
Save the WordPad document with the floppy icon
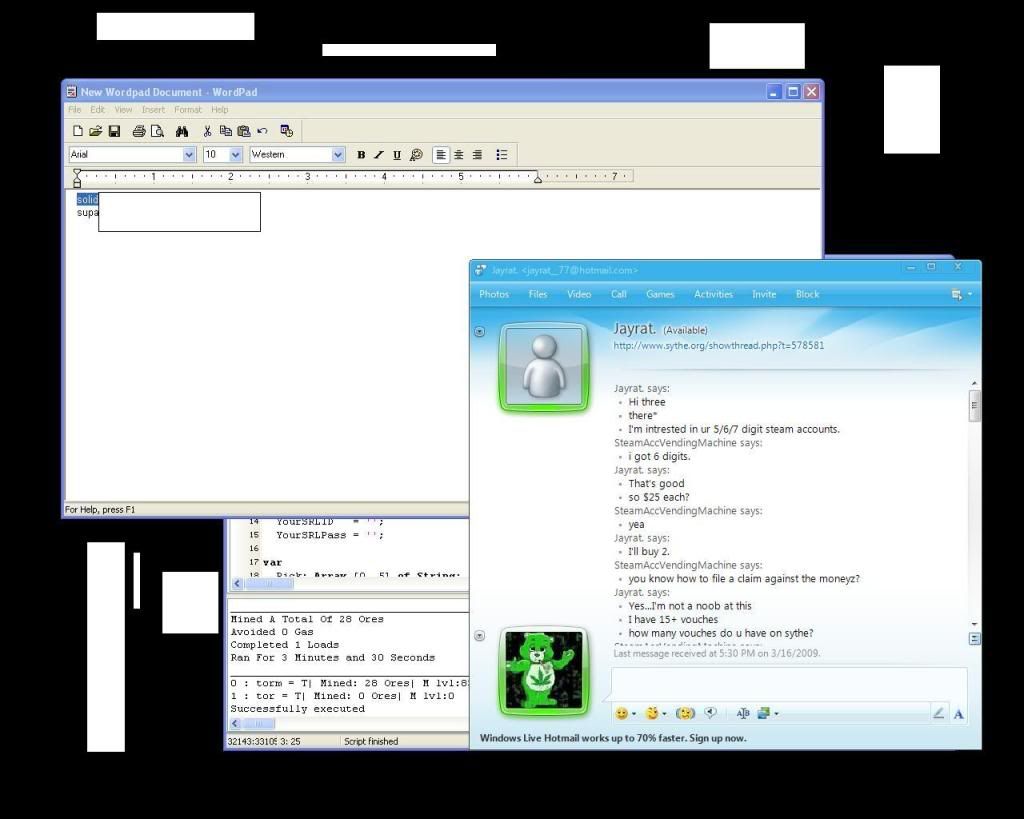(x=114, y=131)
